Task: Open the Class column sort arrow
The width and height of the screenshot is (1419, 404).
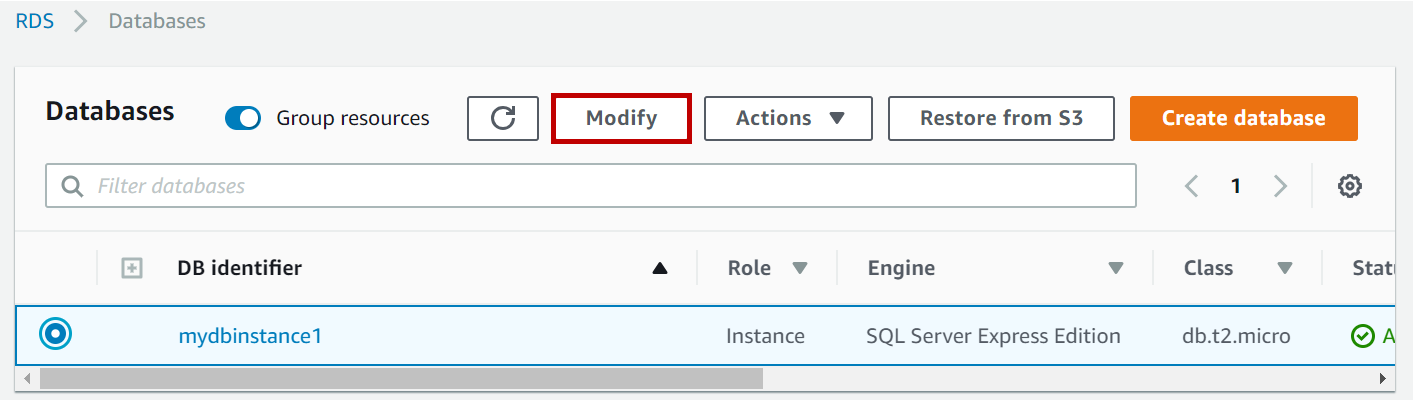Action: click(1285, 268)
